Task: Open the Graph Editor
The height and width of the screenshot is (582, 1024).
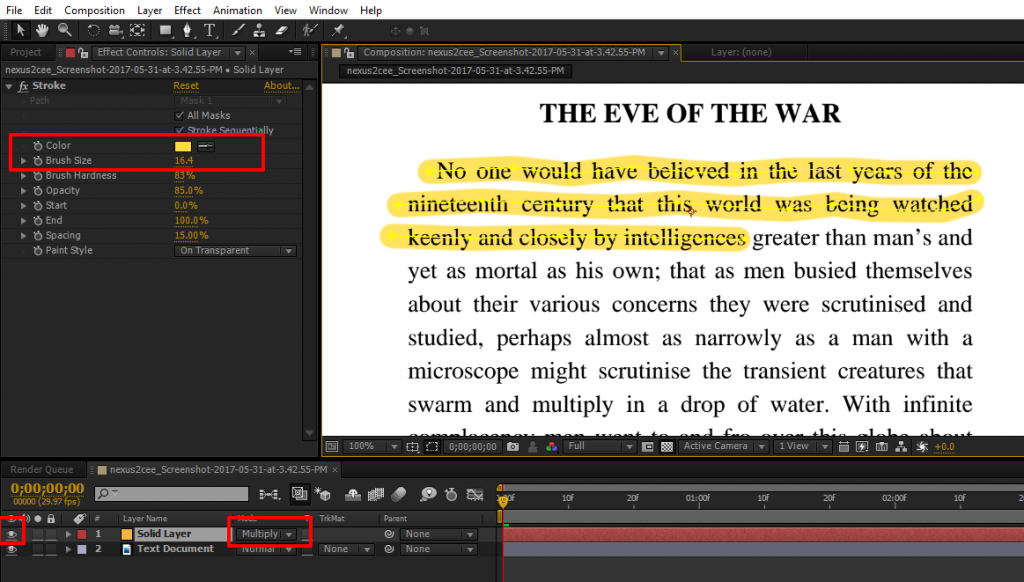Action: [474, 493]
